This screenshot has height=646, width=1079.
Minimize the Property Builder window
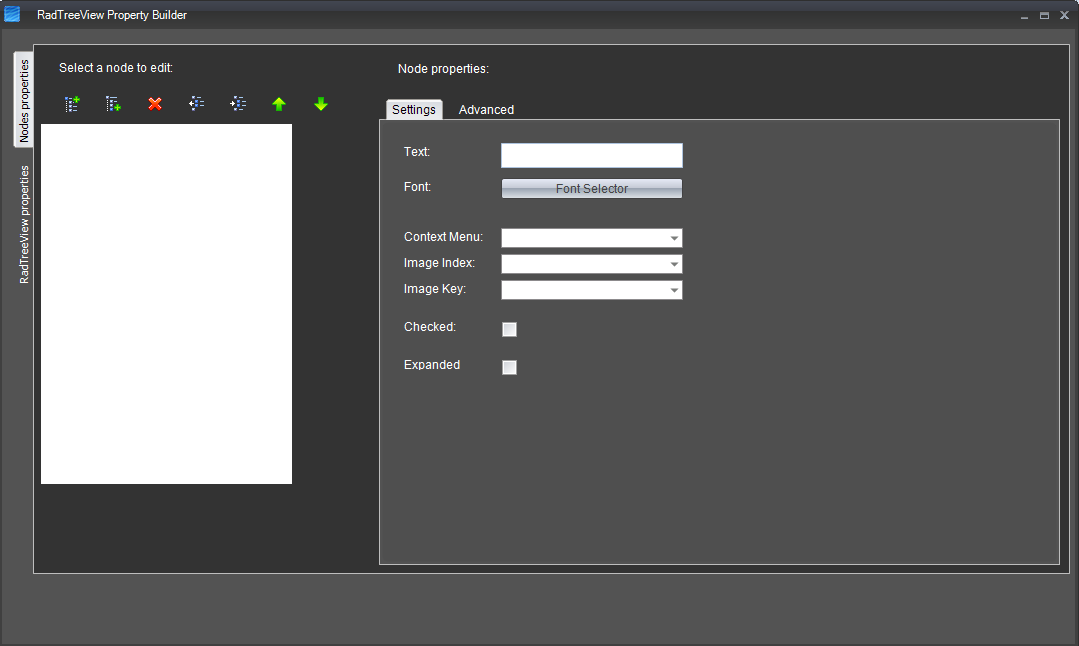[x=1025, y=15]
